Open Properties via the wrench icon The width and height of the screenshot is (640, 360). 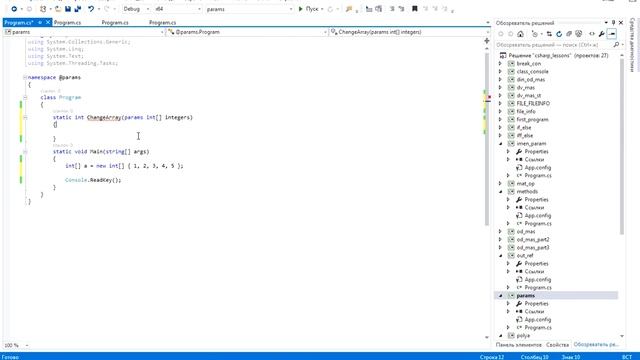(x=602, y=34)
